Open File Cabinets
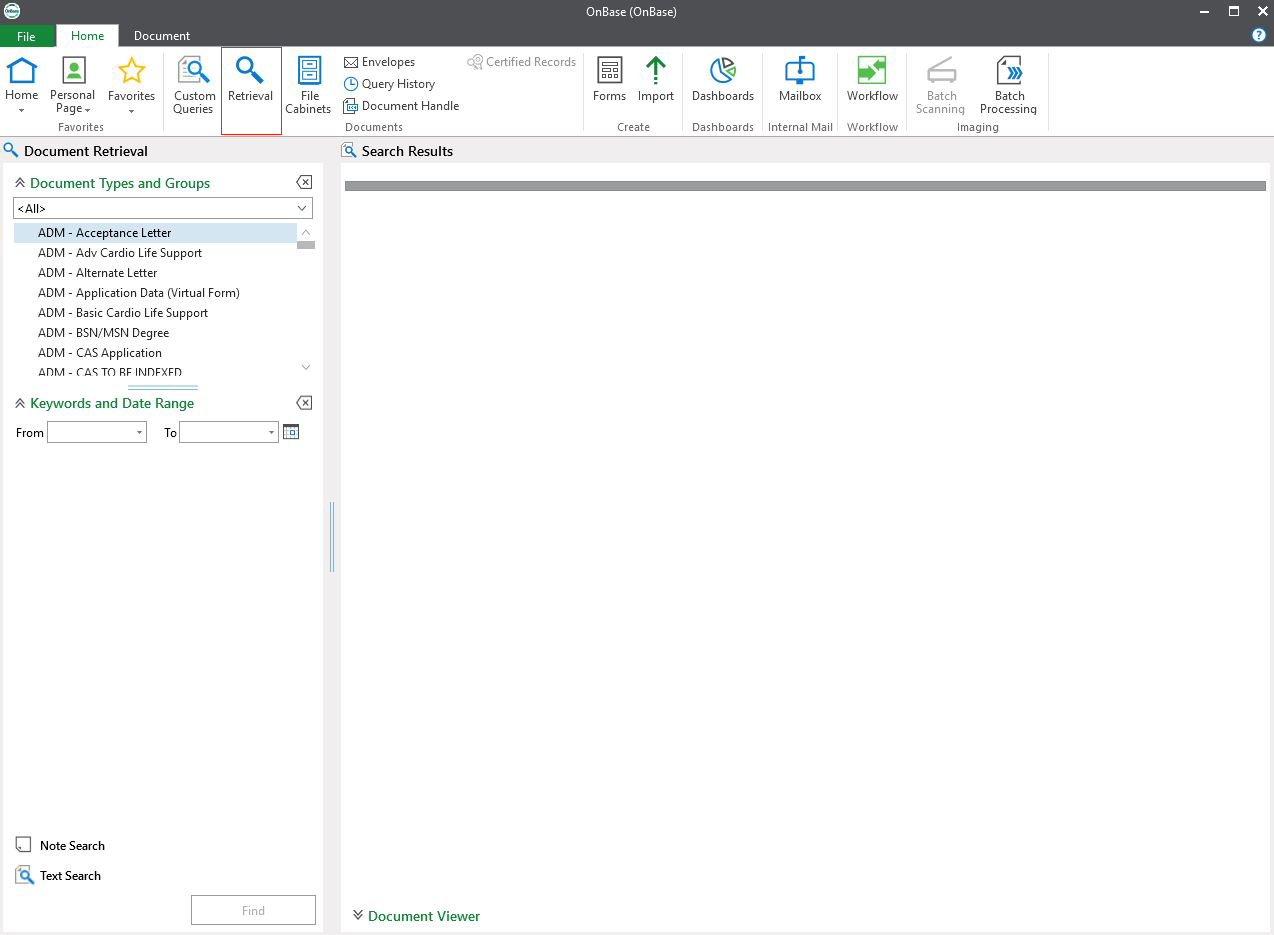This screenshot has height=935, width=1274. (x=308, y=85)
